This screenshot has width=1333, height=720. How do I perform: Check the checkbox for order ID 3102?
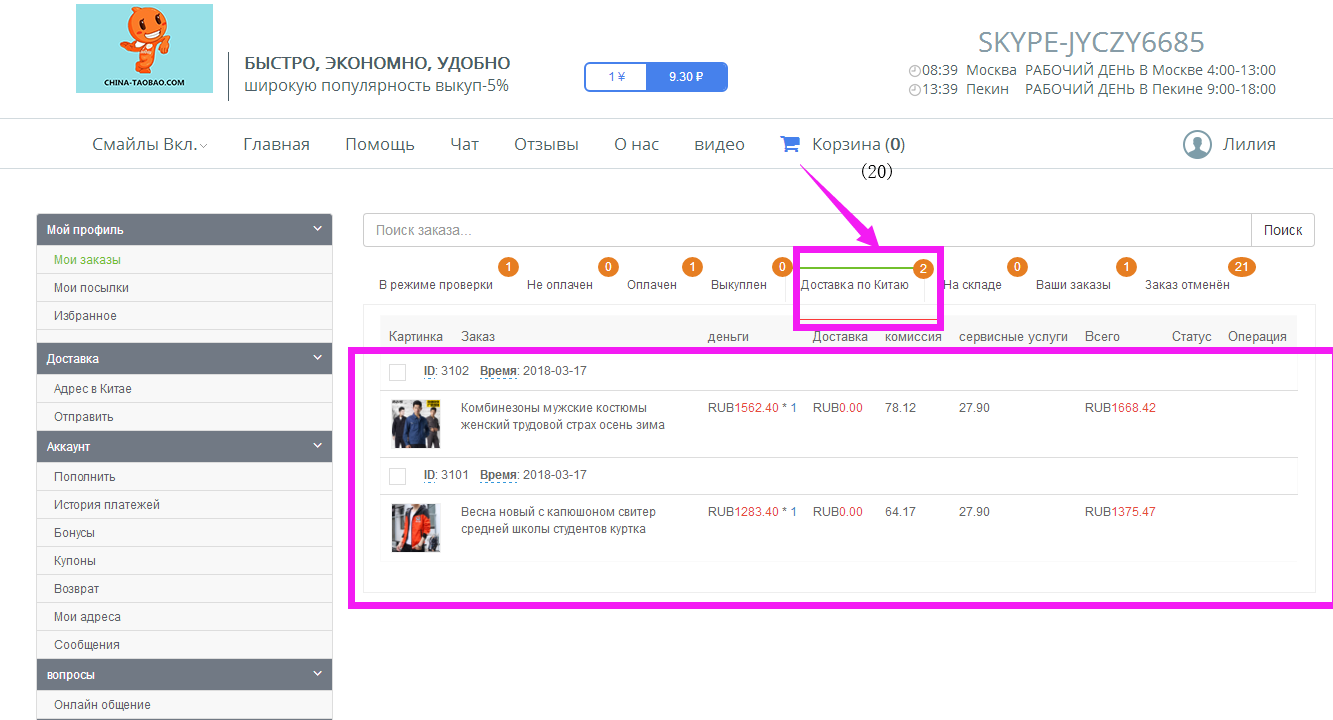click(x=398, y=372)
